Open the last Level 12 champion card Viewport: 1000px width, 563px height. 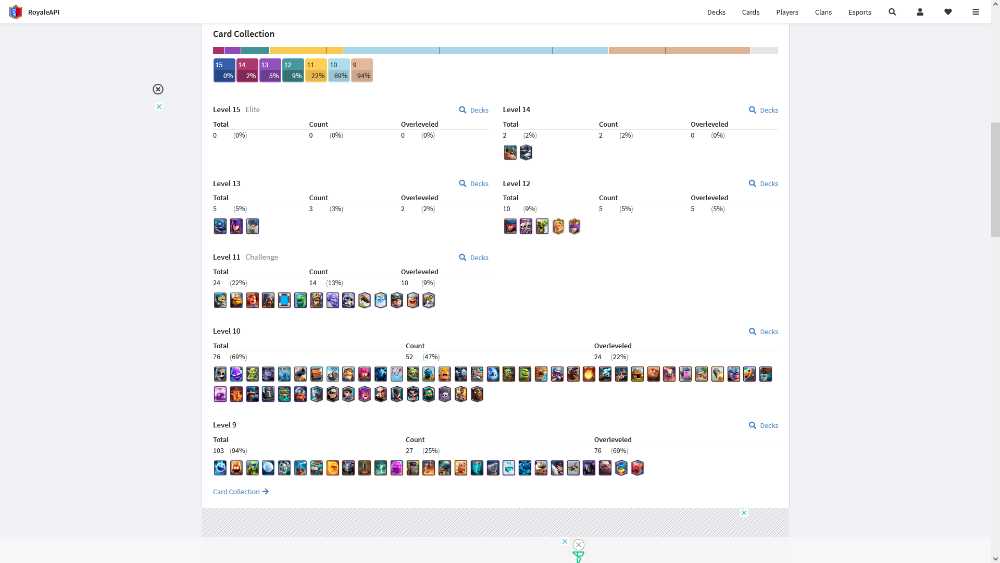[x=574, y=226]
